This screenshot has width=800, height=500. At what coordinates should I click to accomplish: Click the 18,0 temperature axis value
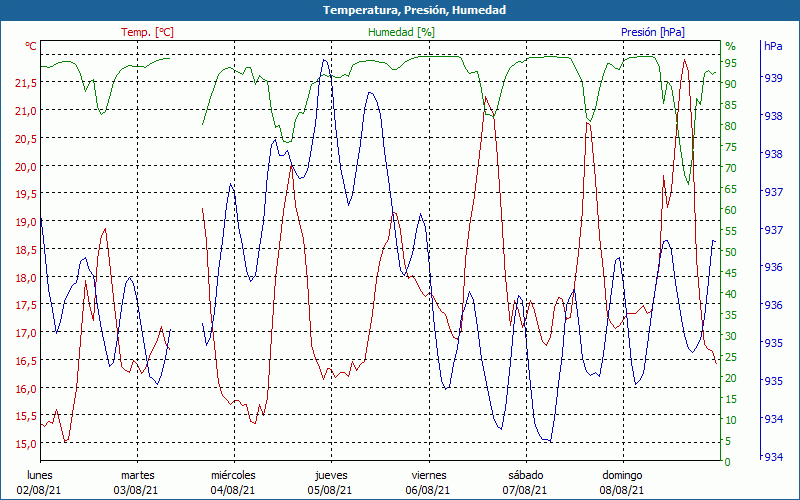(26, 278)
